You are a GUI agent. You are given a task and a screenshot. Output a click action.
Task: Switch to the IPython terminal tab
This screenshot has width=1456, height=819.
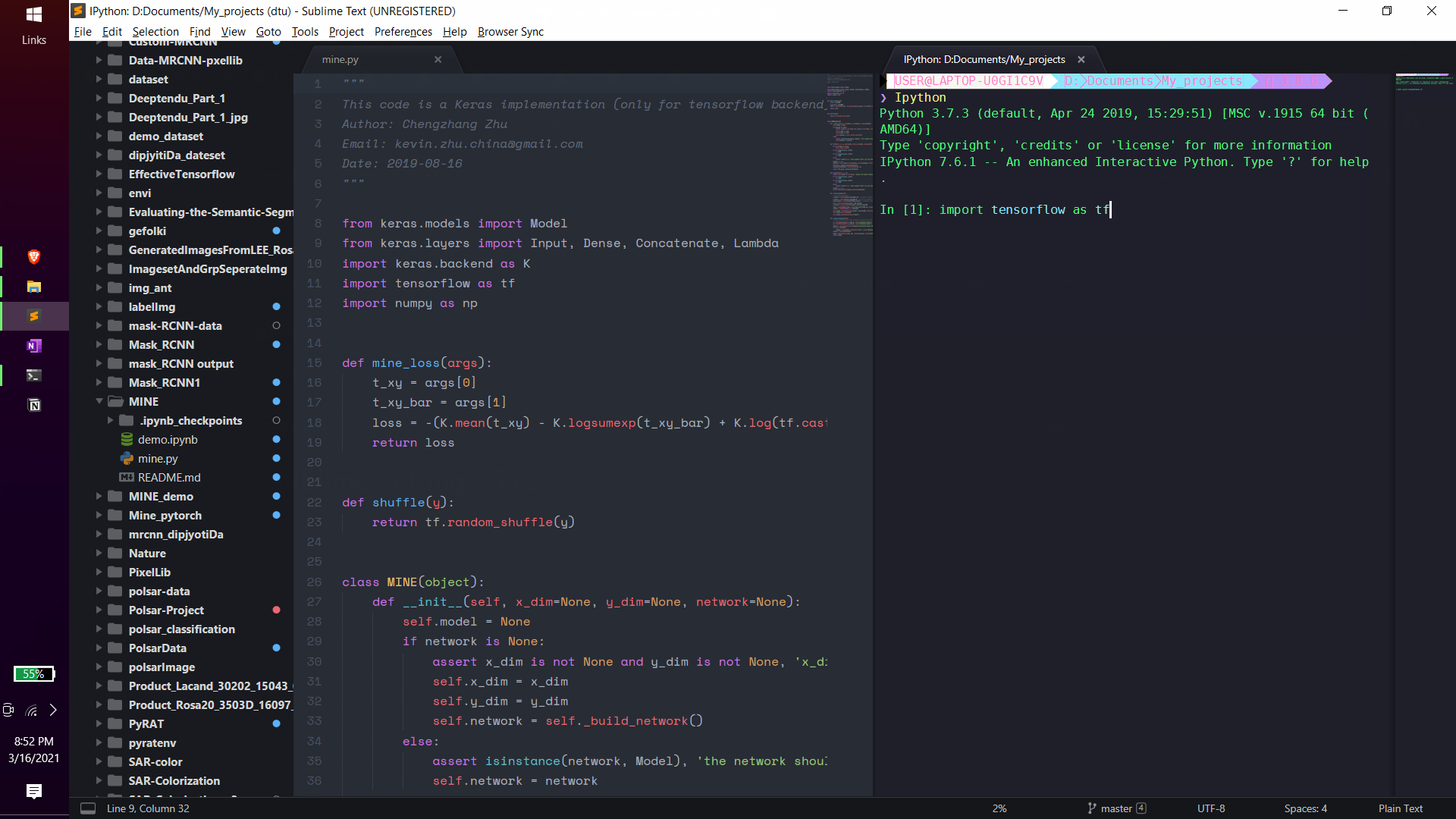click(984, 59)
